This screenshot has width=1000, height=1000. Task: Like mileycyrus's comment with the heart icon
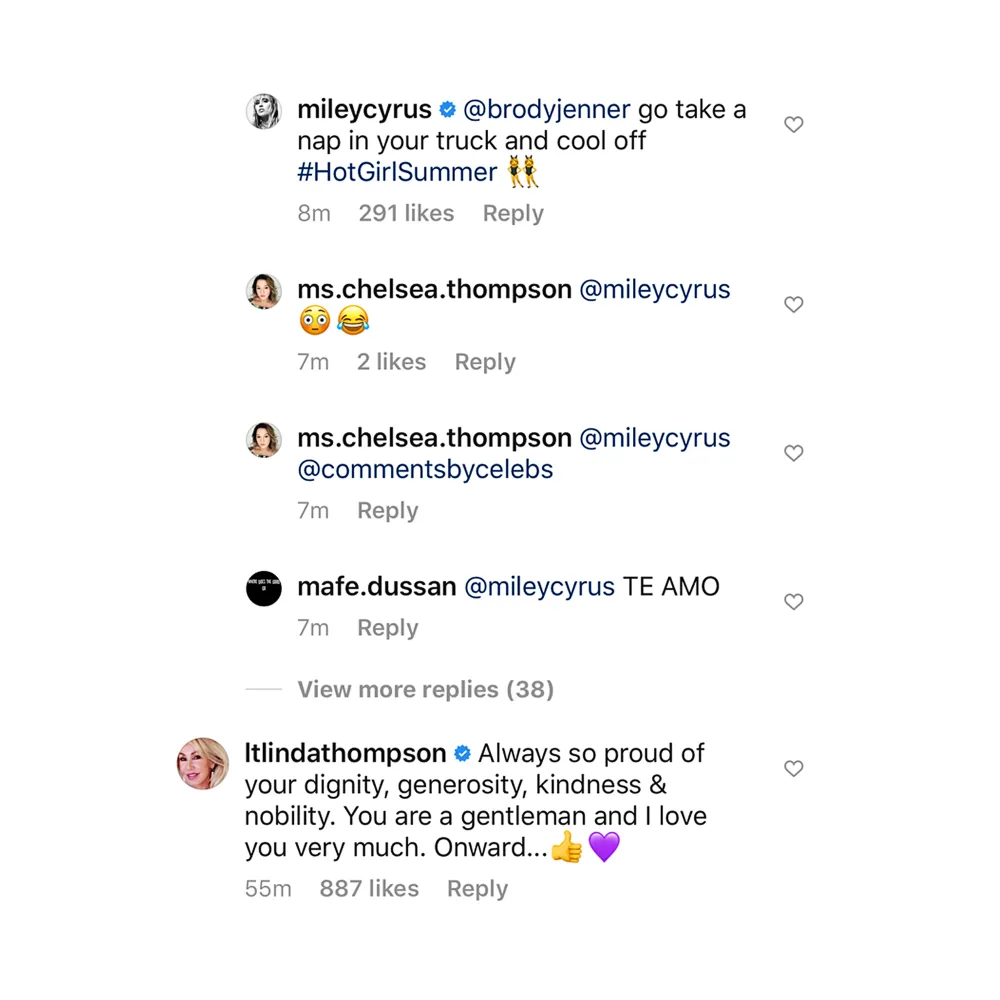pyautogui.click(x=793, y=124)
